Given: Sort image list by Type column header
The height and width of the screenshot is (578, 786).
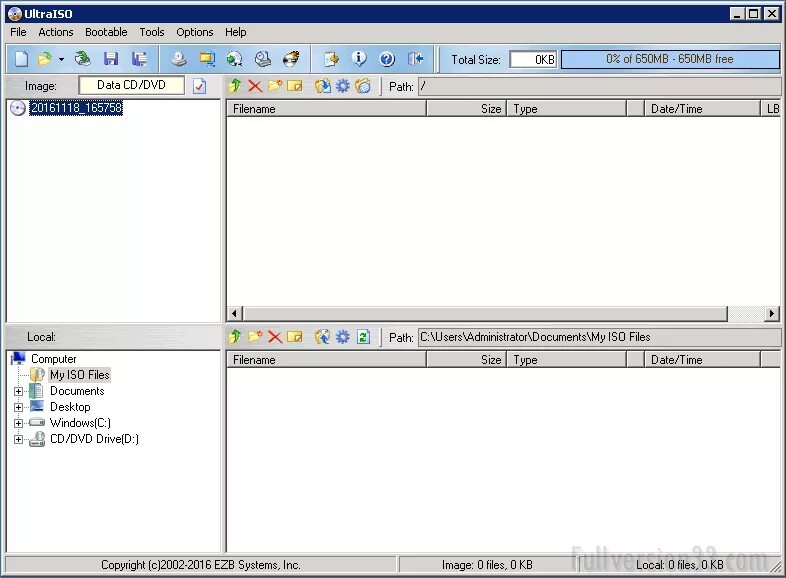Looking at the screenshot, I should 567,109.
